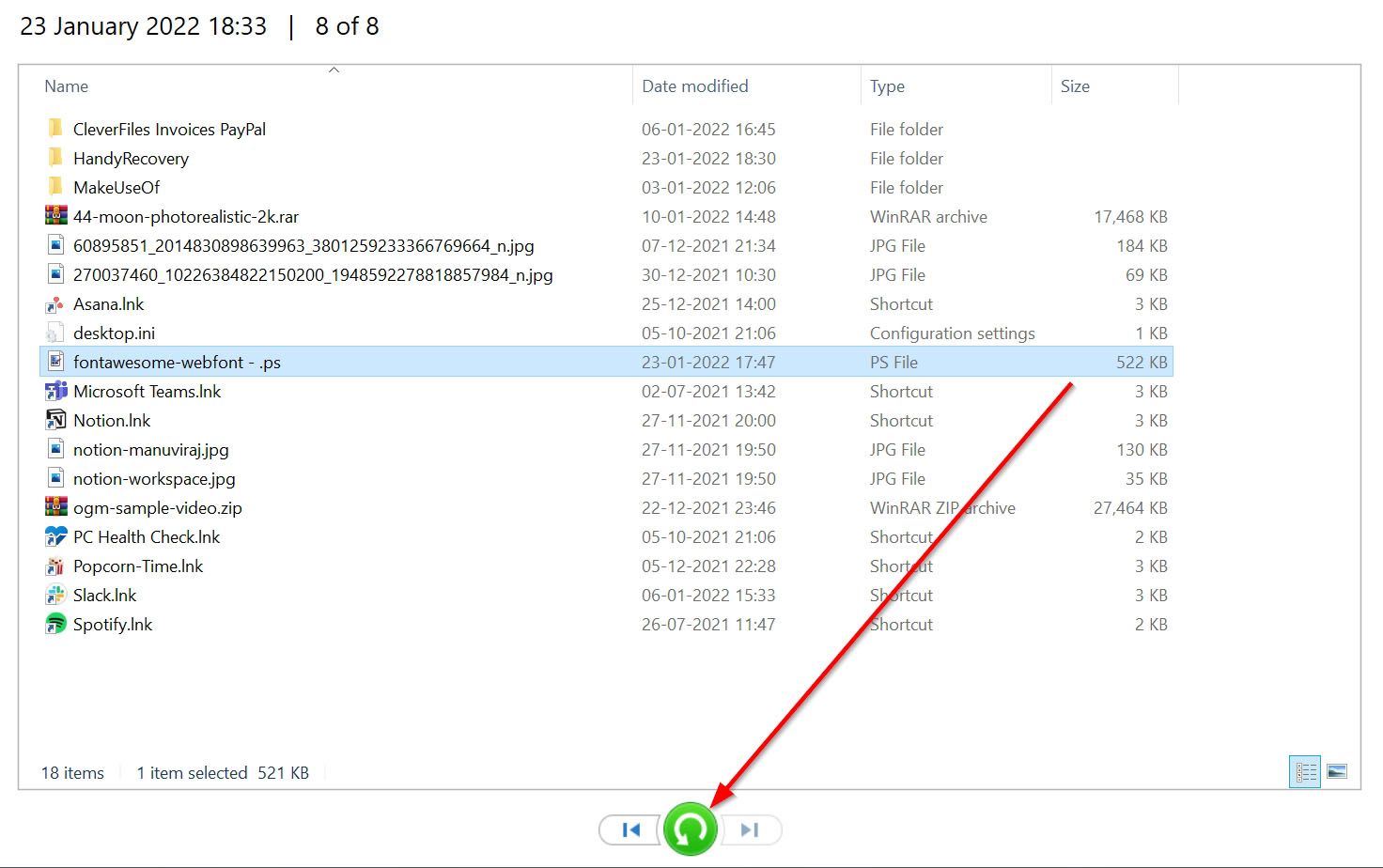The image size is (1383, 868).
Task: Click the date 23-01-2022 18:30
Action: pyautogui.click(x=708, y=159)
